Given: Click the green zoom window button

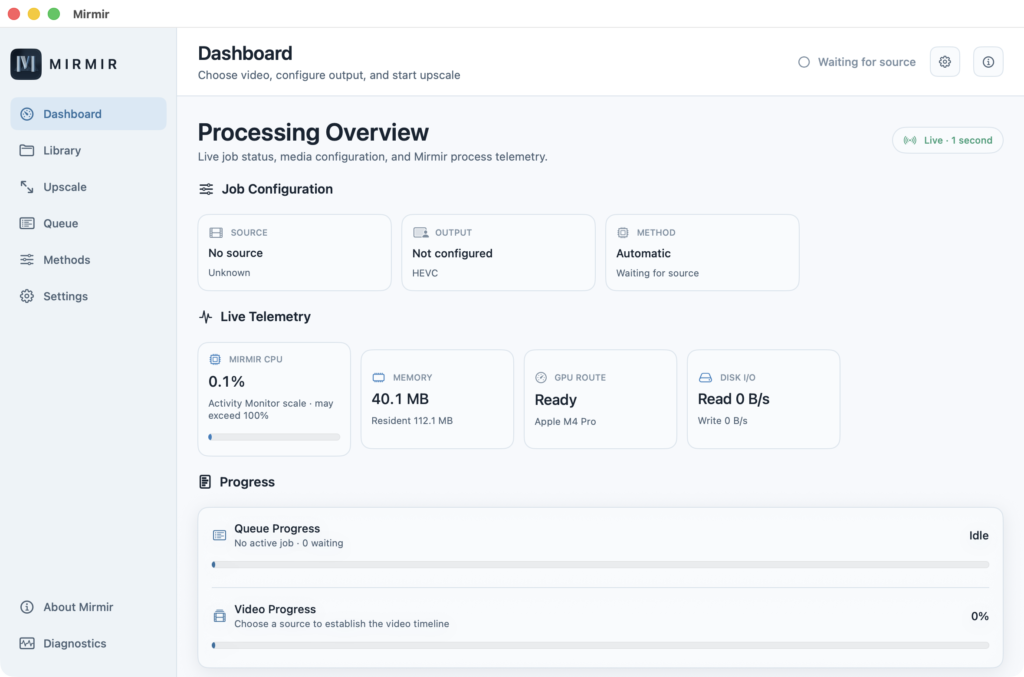Looking at the screenshot, I should (x=54, y=14).
